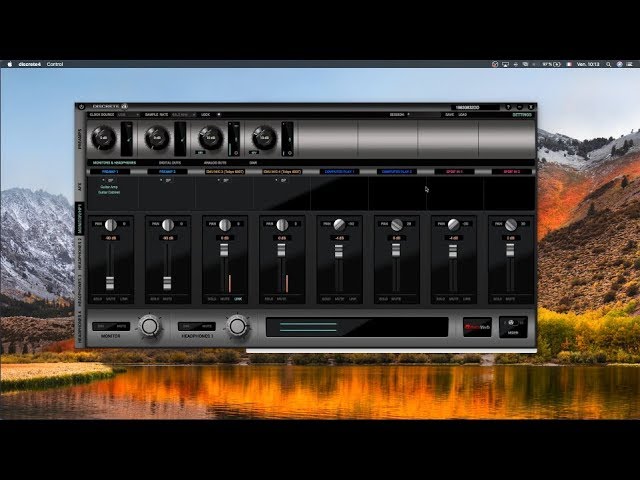The image size is (640, 480).
Task: Open the COMPUTER PLAY 1 source selector
Action: click(339, 172)
